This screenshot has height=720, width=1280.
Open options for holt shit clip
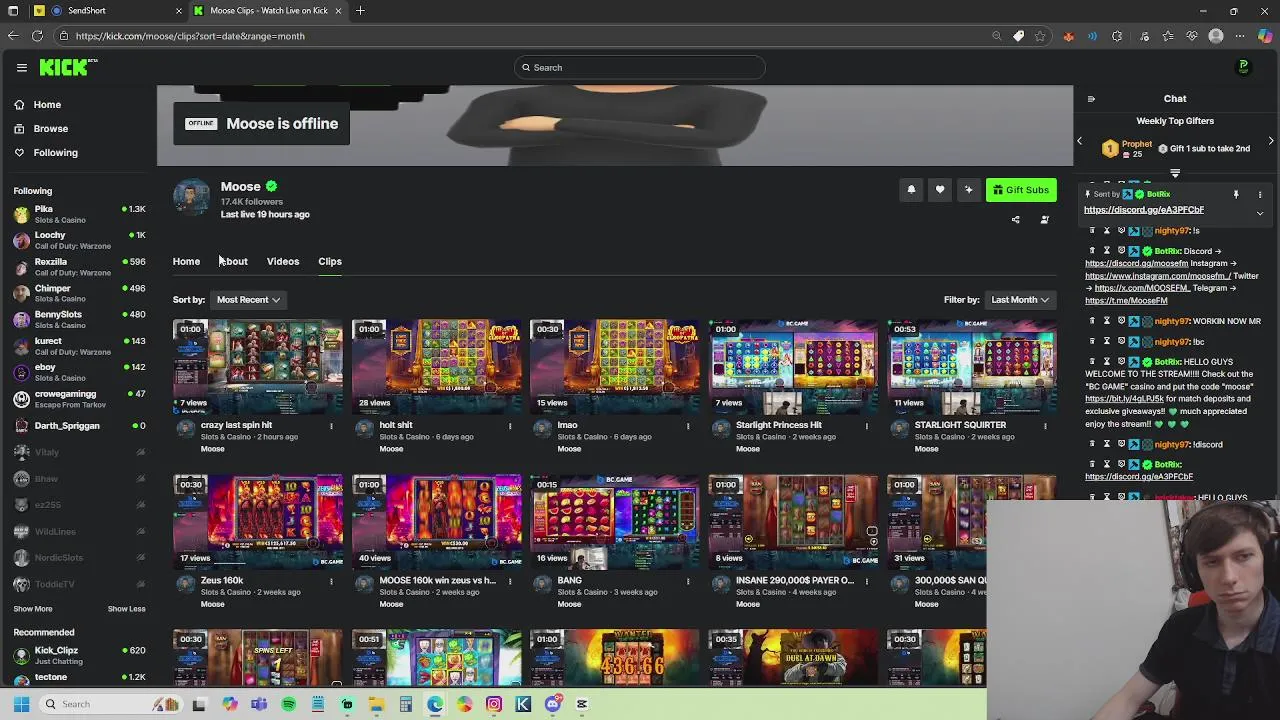[509, 426]
